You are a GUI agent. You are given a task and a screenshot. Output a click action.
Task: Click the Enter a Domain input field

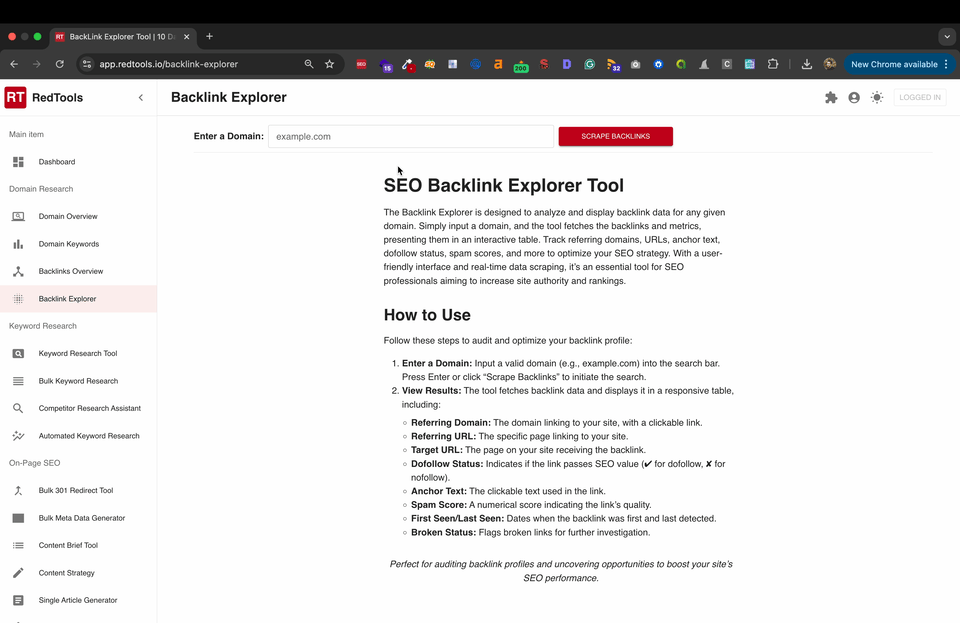click(411, 136)
